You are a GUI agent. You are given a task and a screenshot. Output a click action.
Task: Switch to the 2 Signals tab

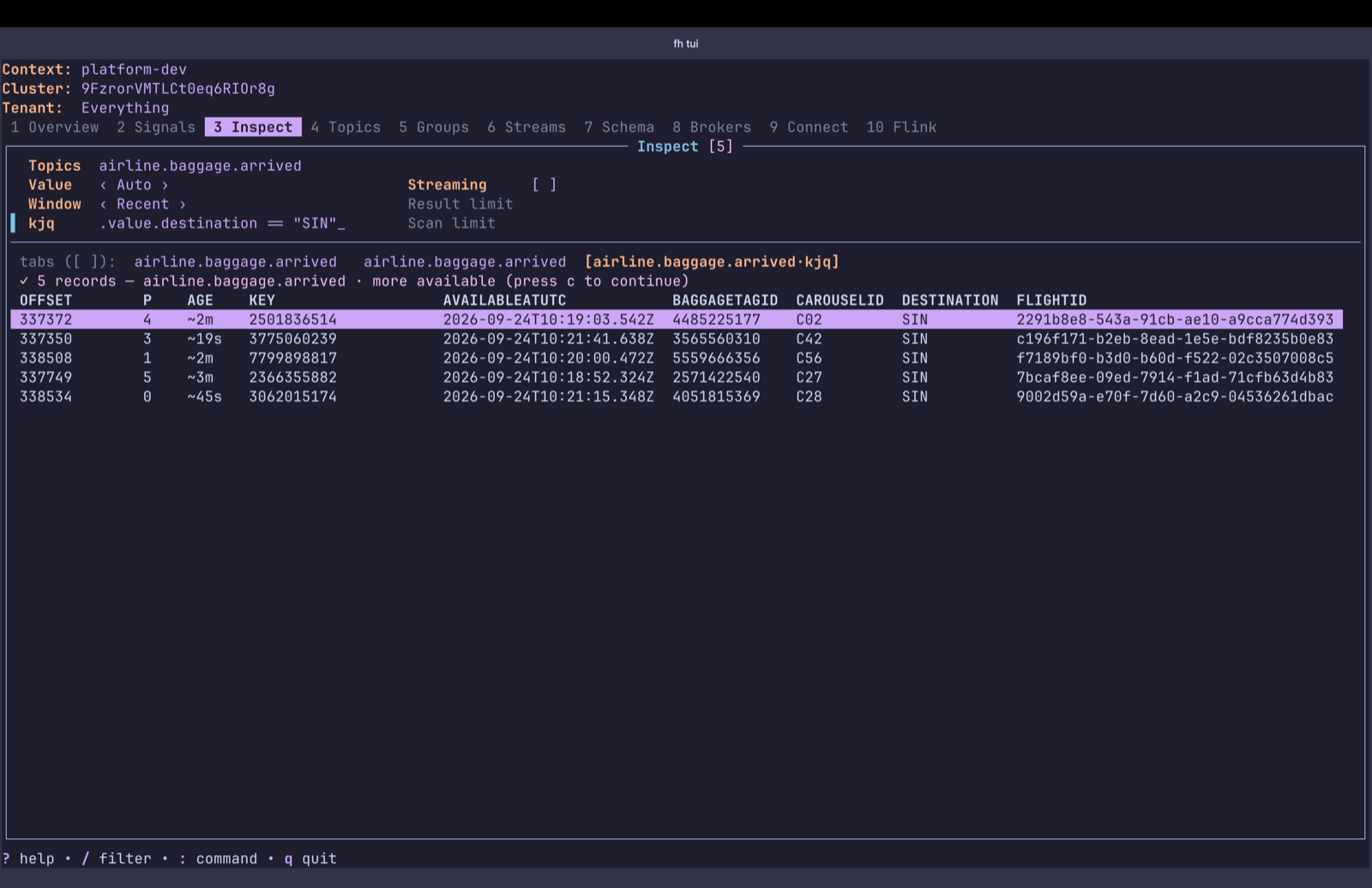156,127
